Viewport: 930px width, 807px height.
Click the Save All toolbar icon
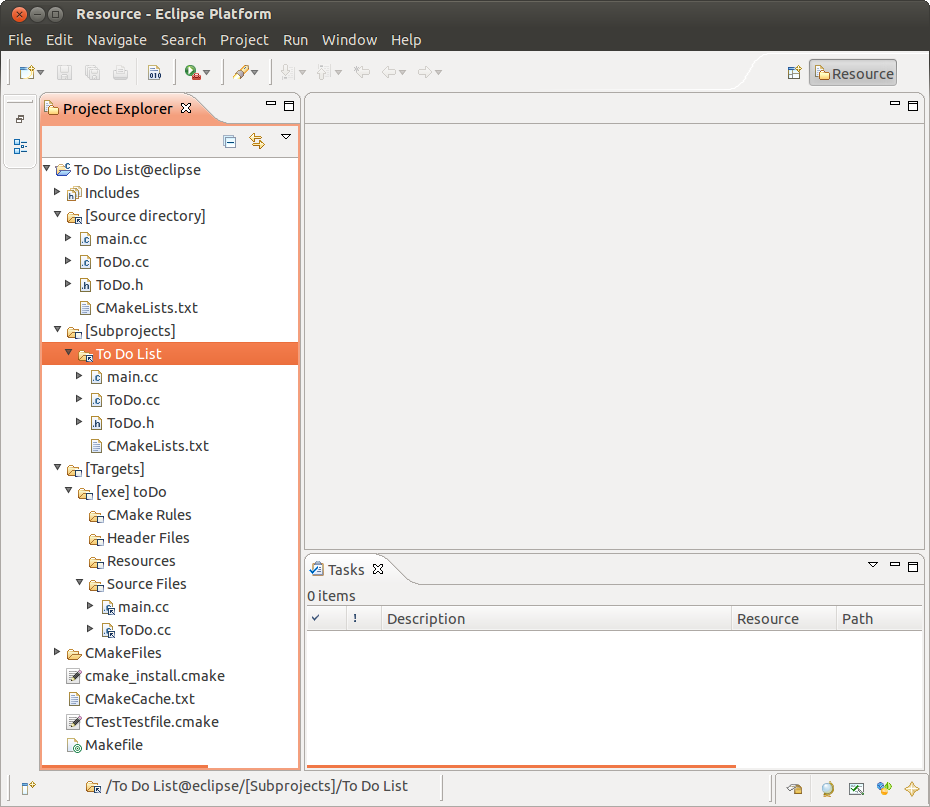(x=92, y=72)
